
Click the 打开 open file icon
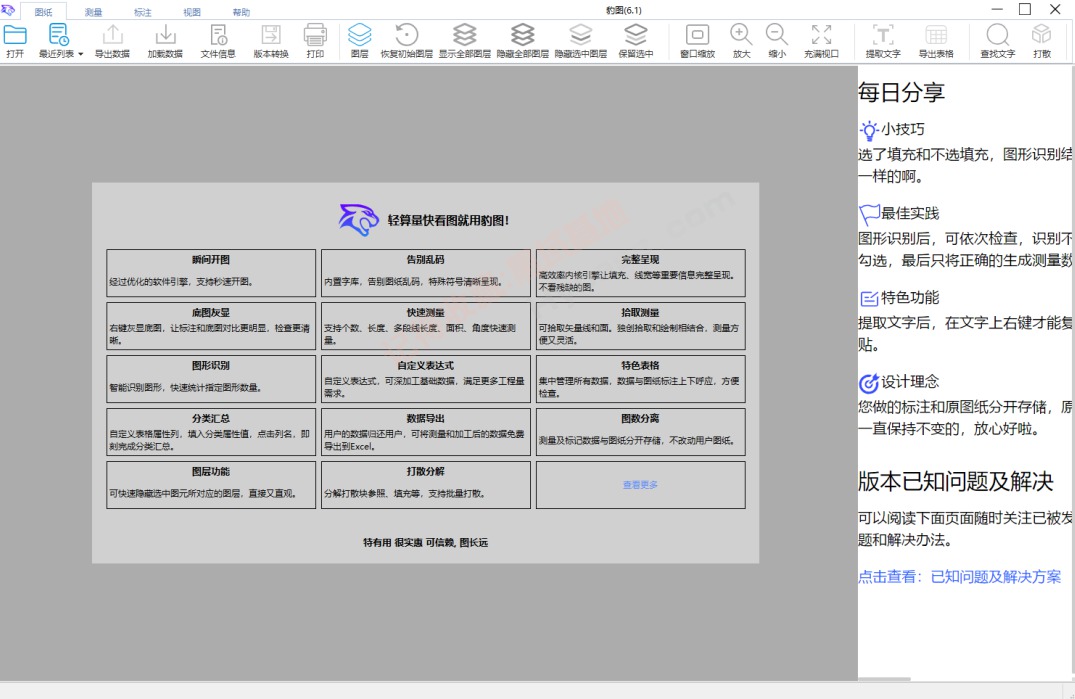[x=14, y=34]
